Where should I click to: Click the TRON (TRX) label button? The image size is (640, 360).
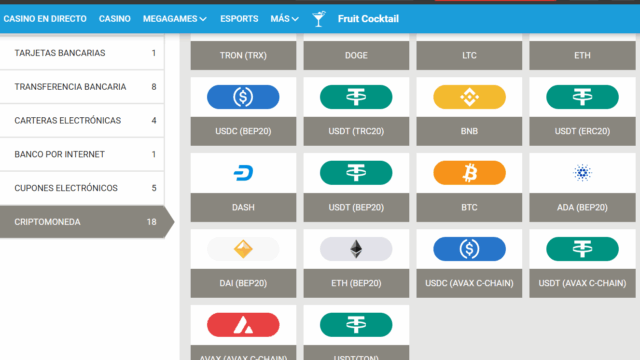(243, 56)
